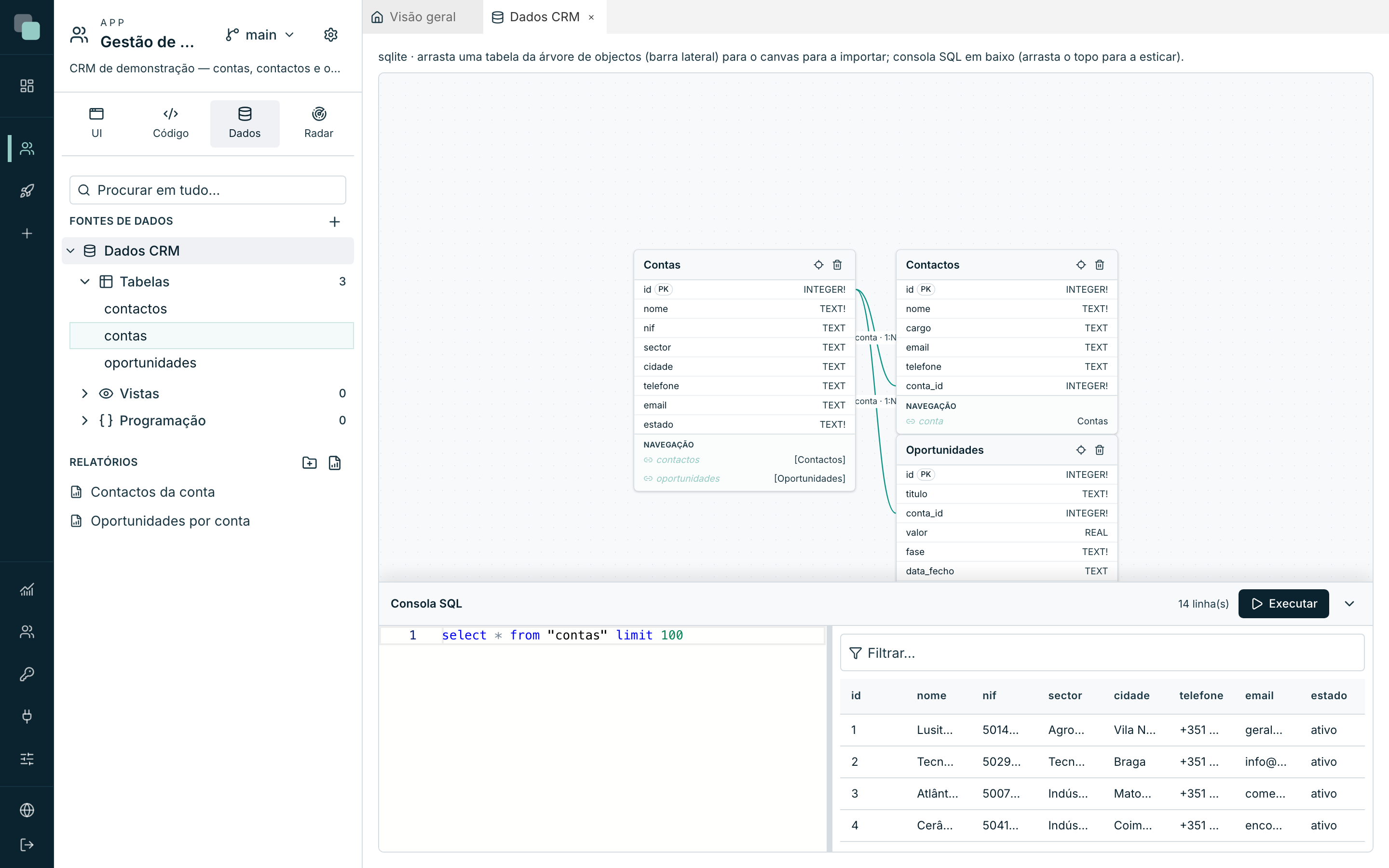Select the contactos table in tree
1389x868 pixels.
coord(211,309)
